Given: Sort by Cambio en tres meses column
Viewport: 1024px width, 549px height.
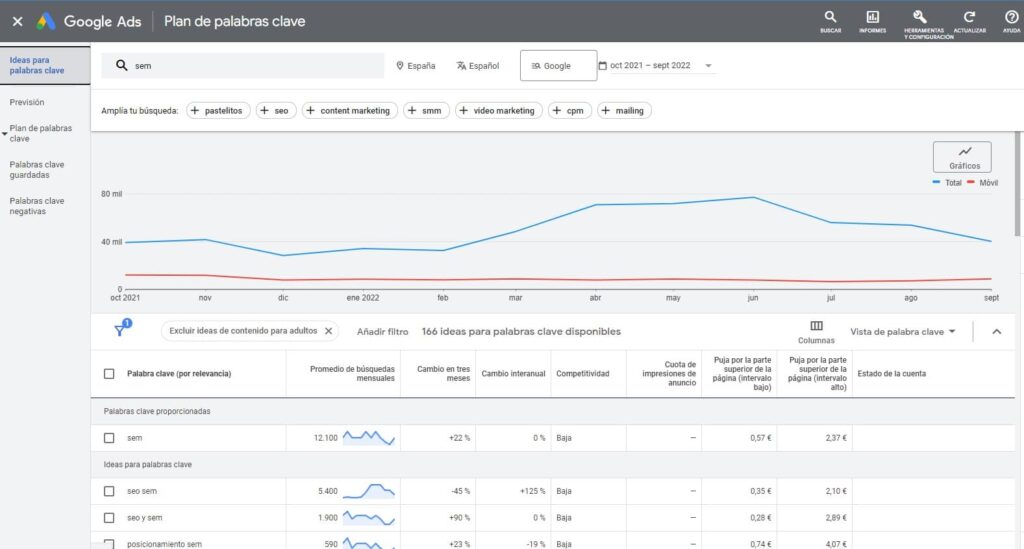Looking at the screenshot, I should pyautogui.click(x=443, y=374).
